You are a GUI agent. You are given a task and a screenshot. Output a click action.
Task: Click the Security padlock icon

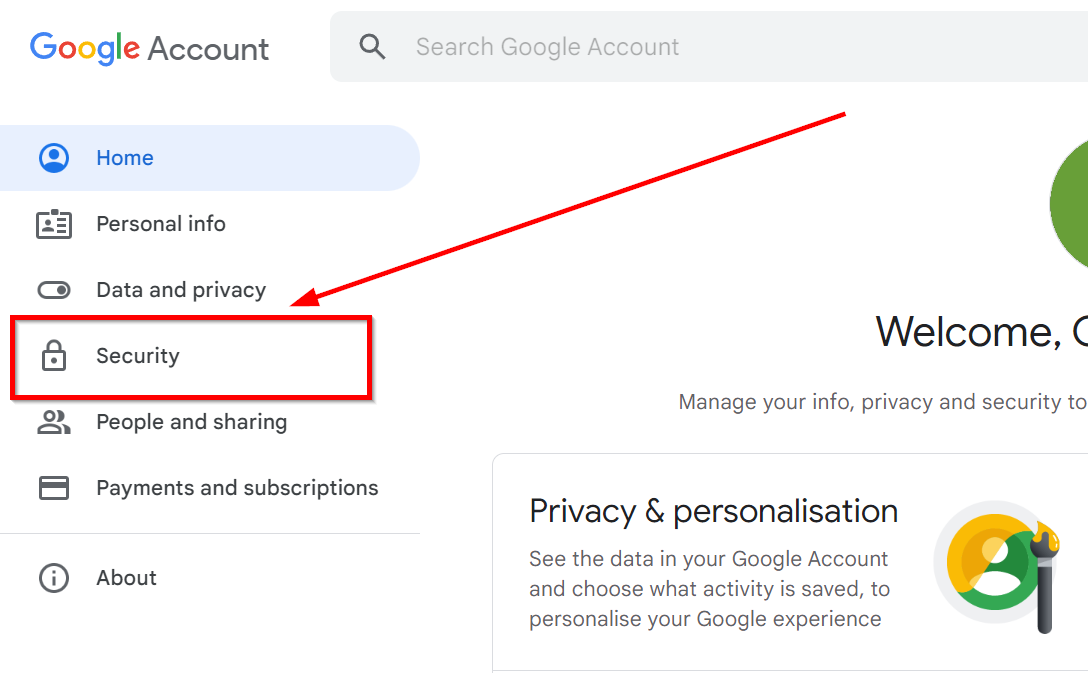[54, 356]
